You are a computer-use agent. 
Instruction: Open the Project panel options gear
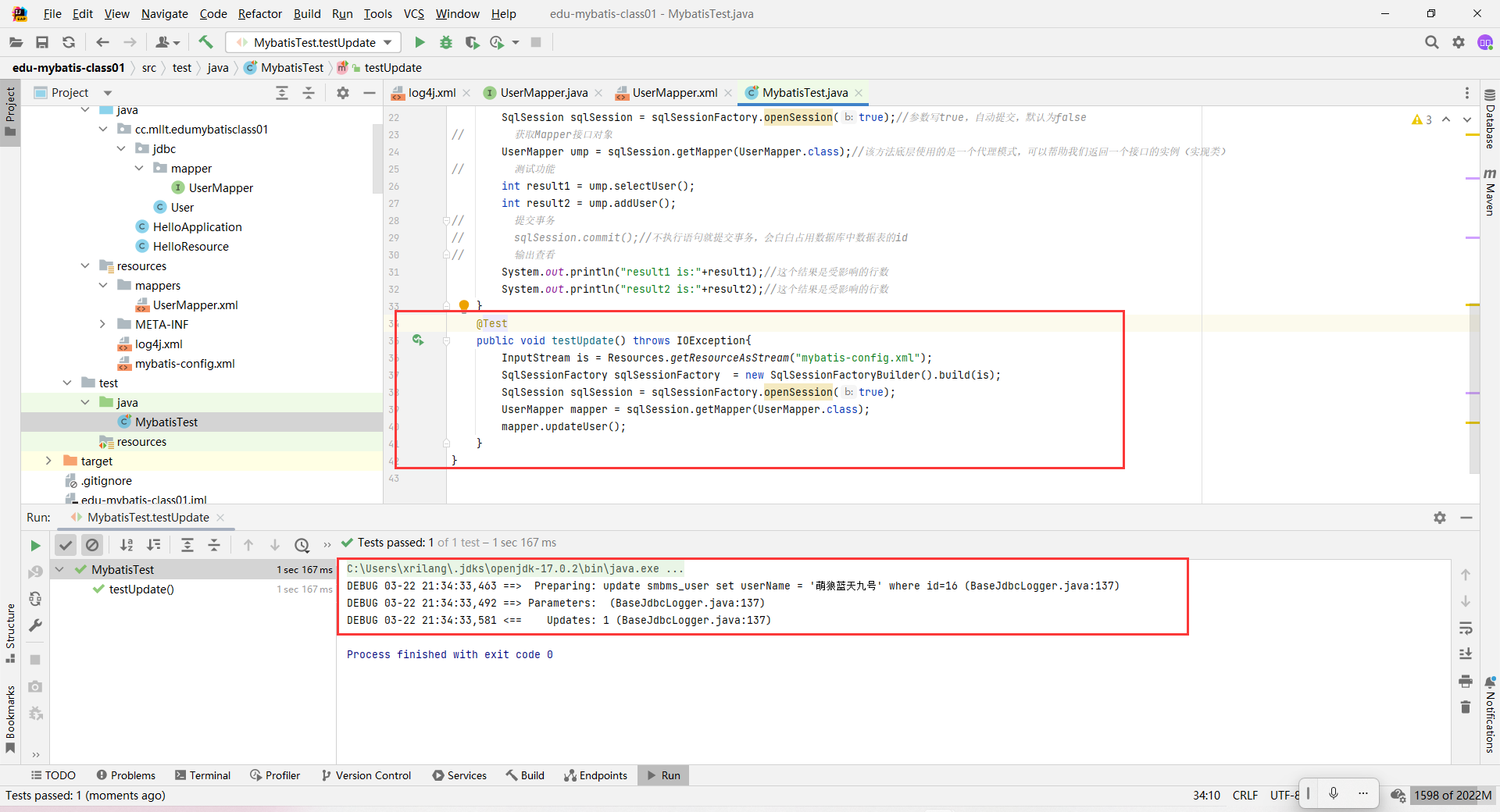click(x=342, y=93)
